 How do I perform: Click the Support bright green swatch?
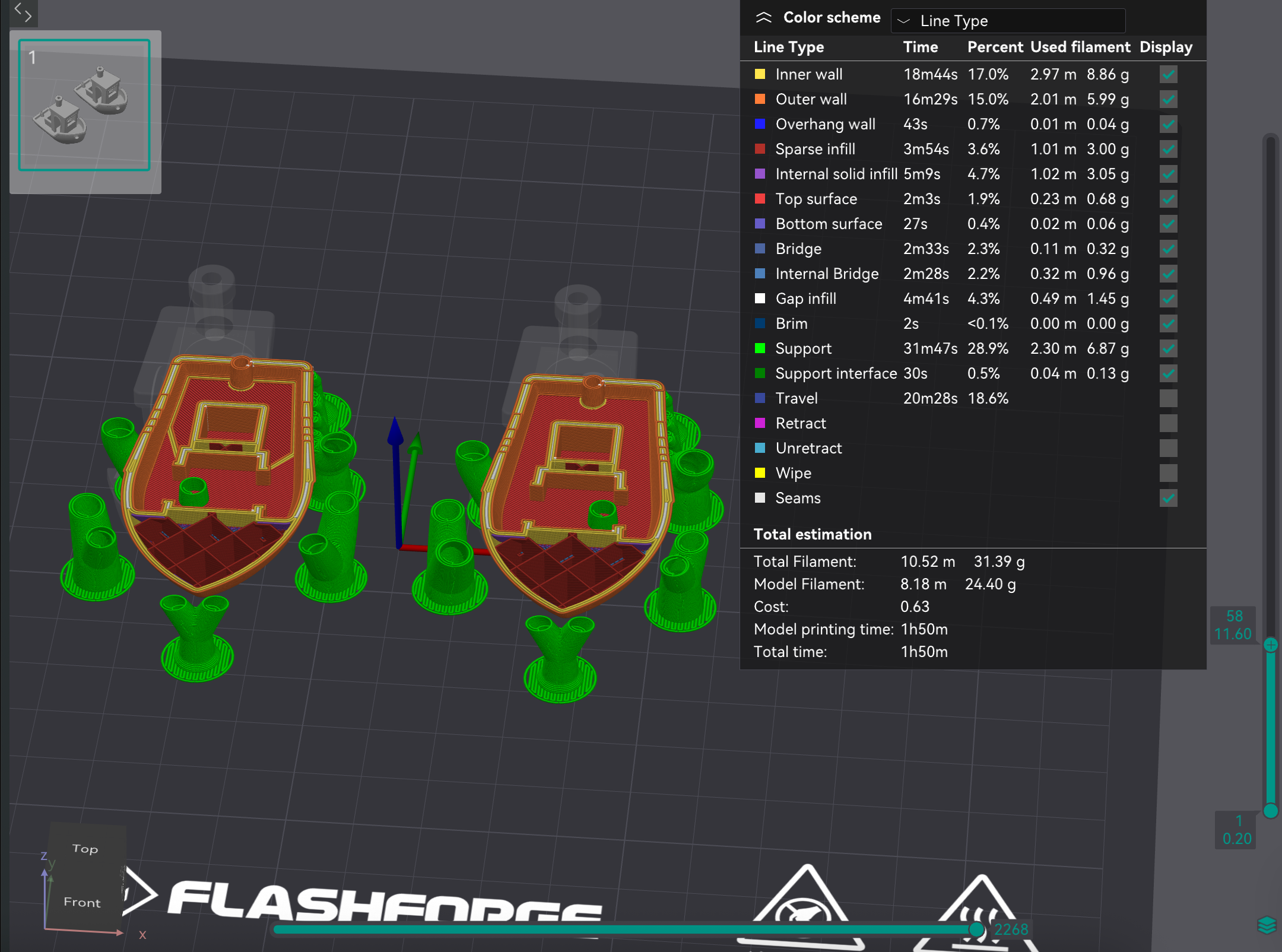pos(760,348)
